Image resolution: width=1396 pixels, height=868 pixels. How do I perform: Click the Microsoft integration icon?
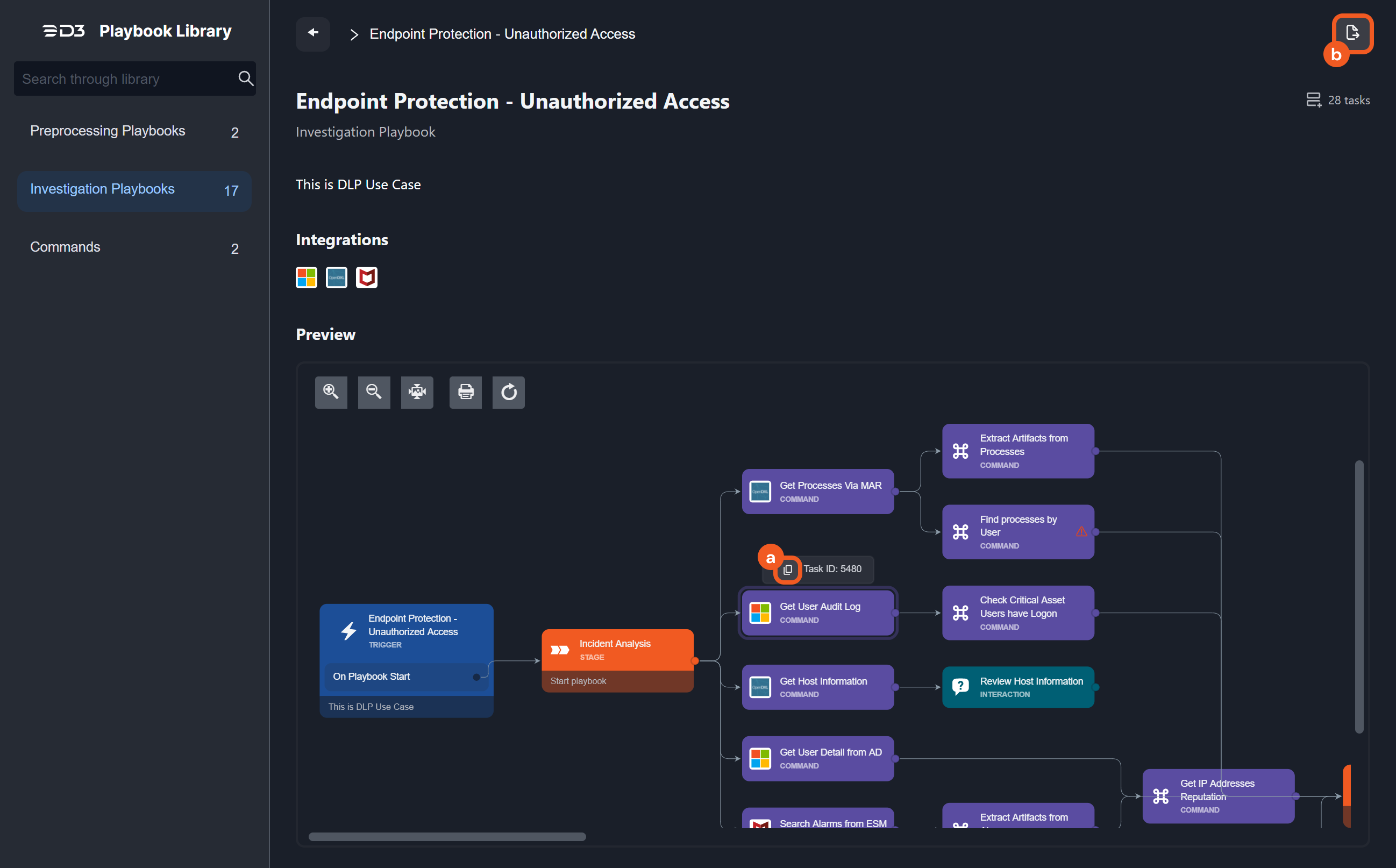pyautogui.click(x=306, y=278)
